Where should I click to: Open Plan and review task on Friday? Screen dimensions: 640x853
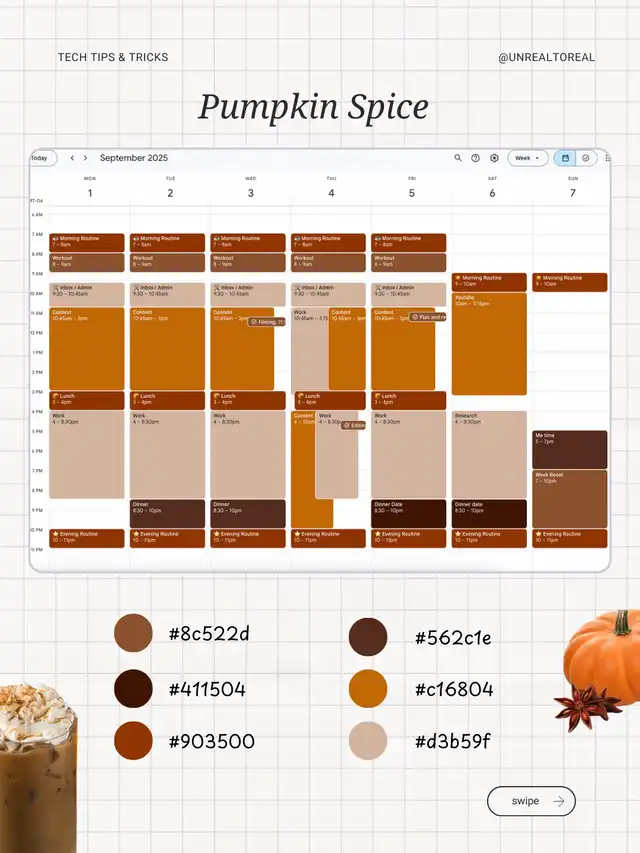428,317
